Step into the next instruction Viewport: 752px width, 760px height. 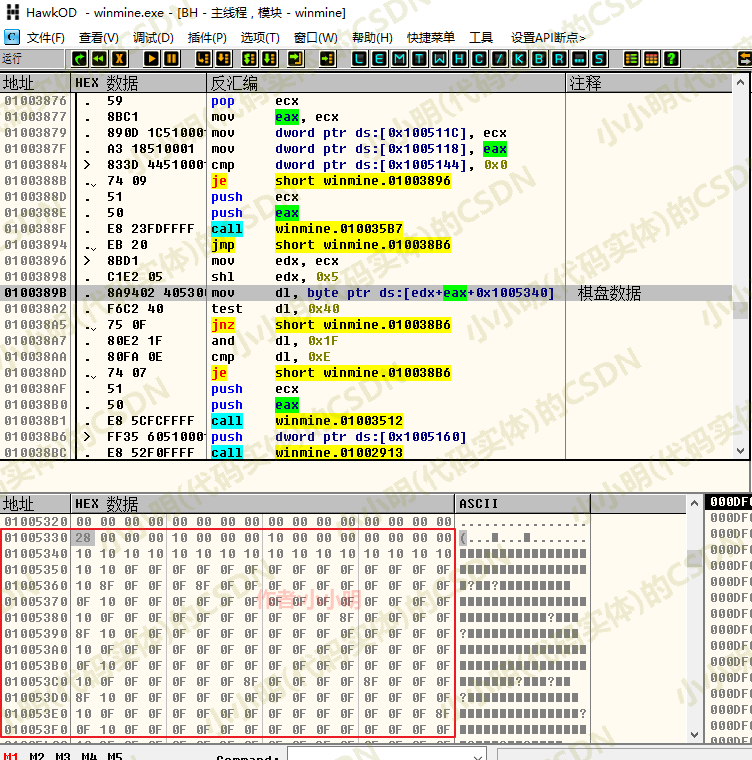(x=204, y=59)
